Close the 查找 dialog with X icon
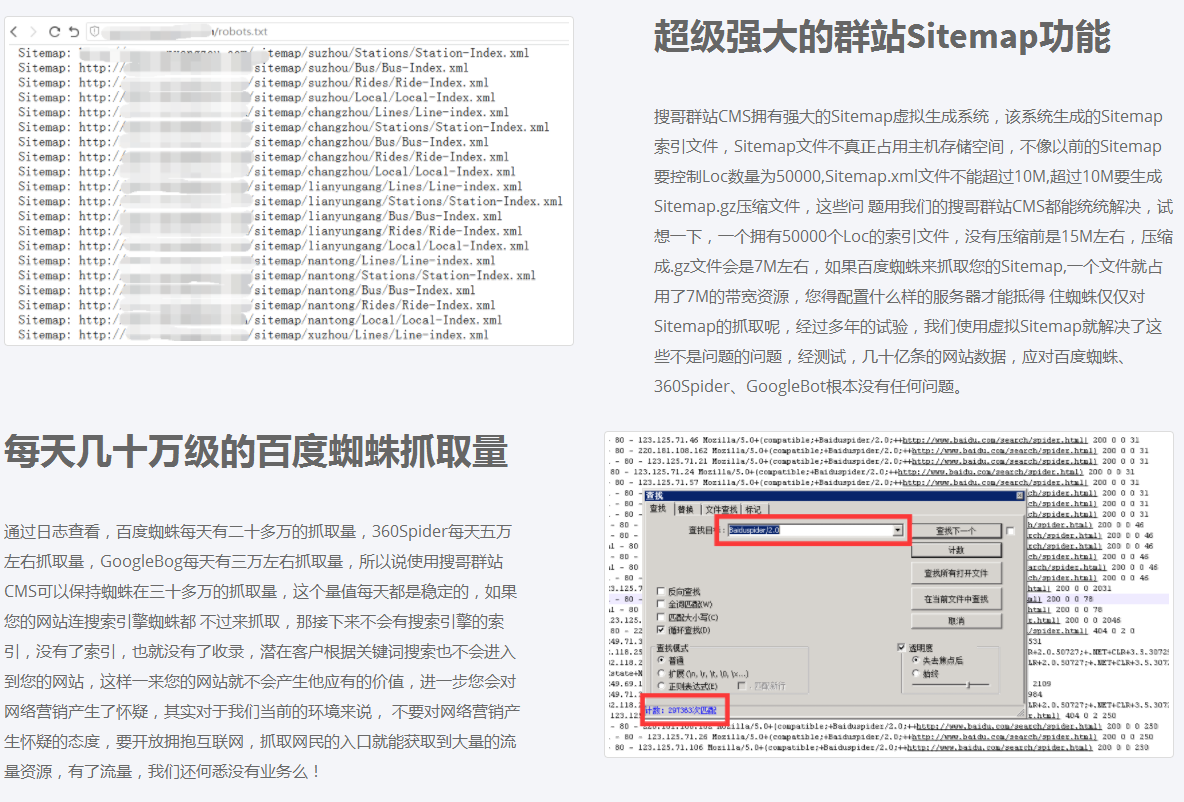 [x=1020, y=495]
